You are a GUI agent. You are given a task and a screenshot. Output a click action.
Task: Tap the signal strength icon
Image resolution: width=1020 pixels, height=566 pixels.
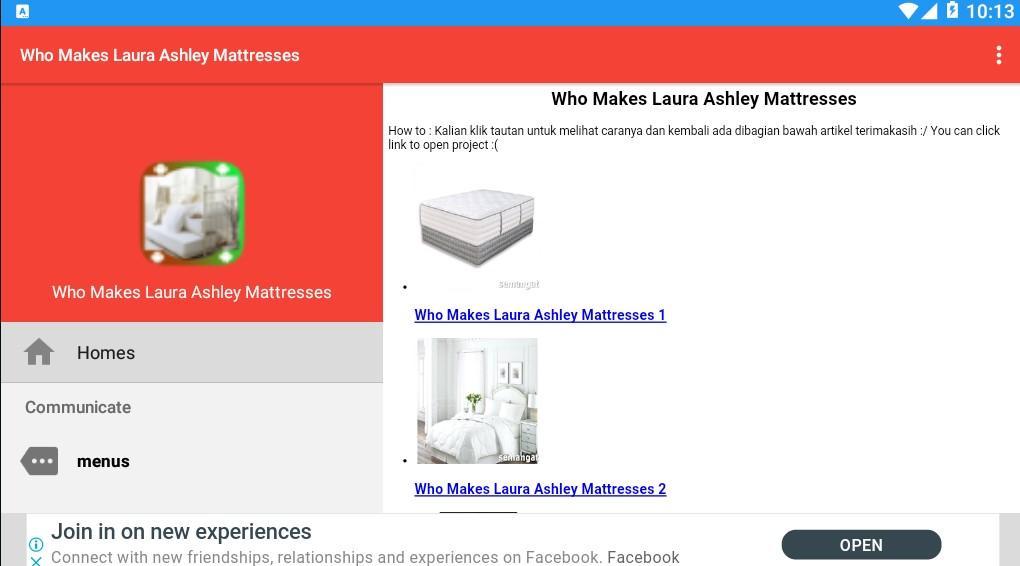[929, 10]
